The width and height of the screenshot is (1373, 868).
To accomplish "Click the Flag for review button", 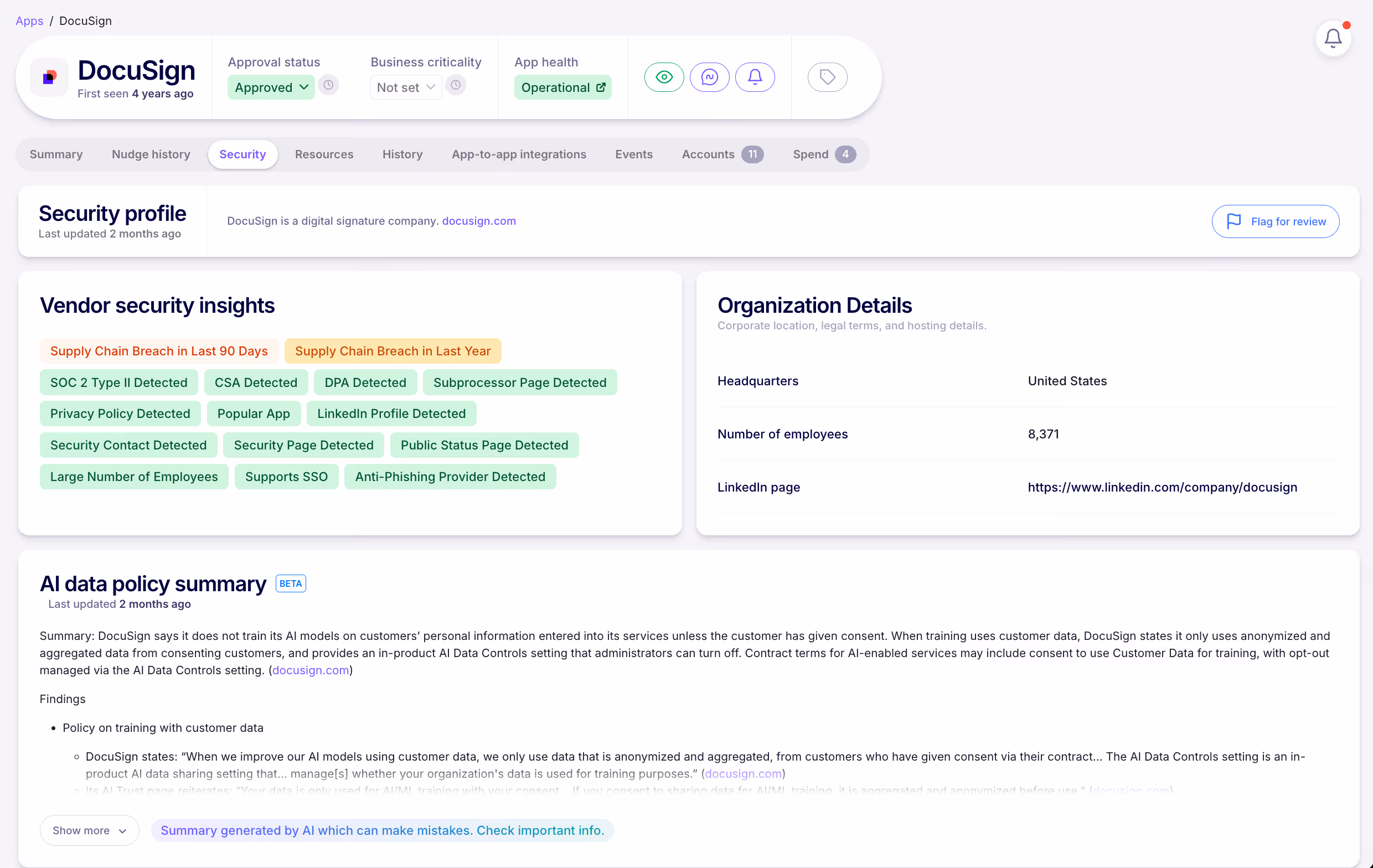I will [x=1276, y=221].
